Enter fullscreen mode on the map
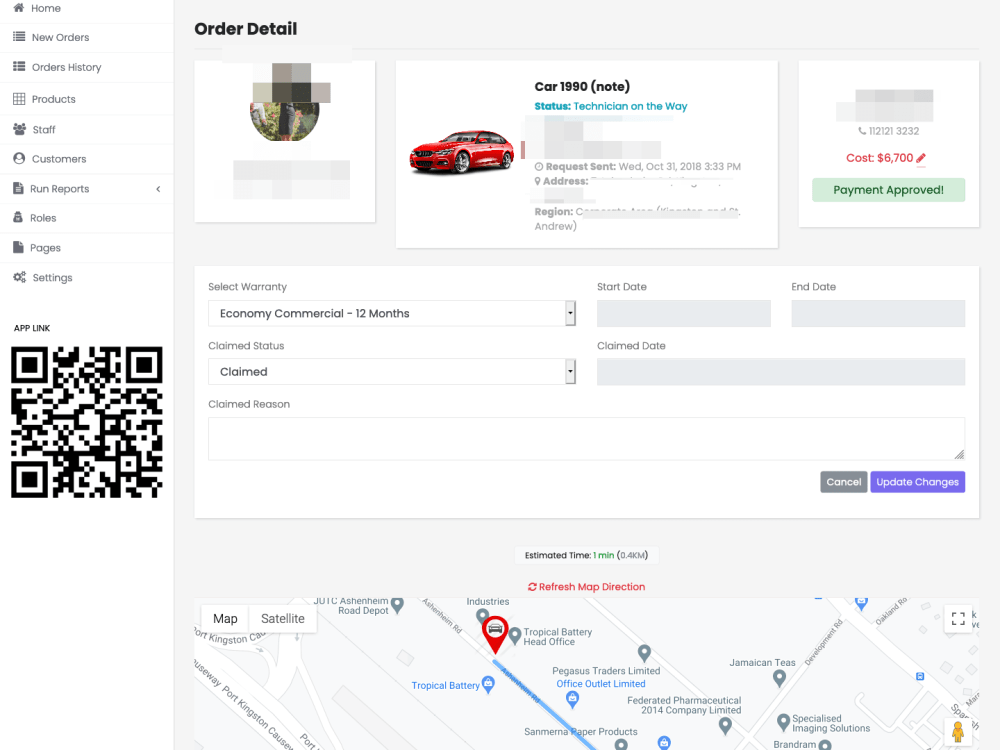This screenshot has height=750, width=1000. coord(958,618)
